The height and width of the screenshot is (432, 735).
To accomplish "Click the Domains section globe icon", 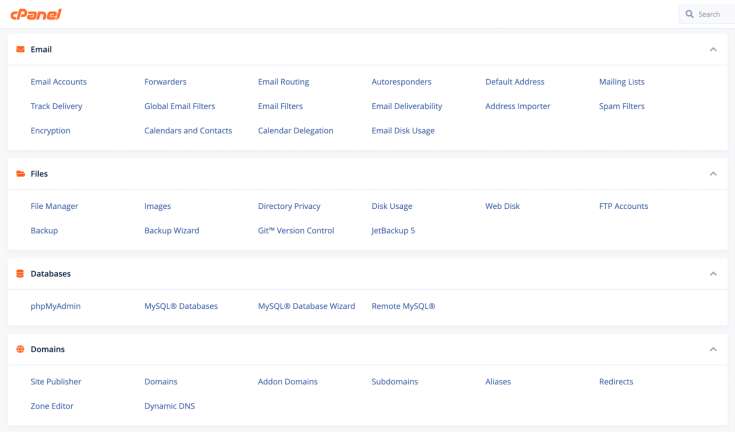I will 20,349.
